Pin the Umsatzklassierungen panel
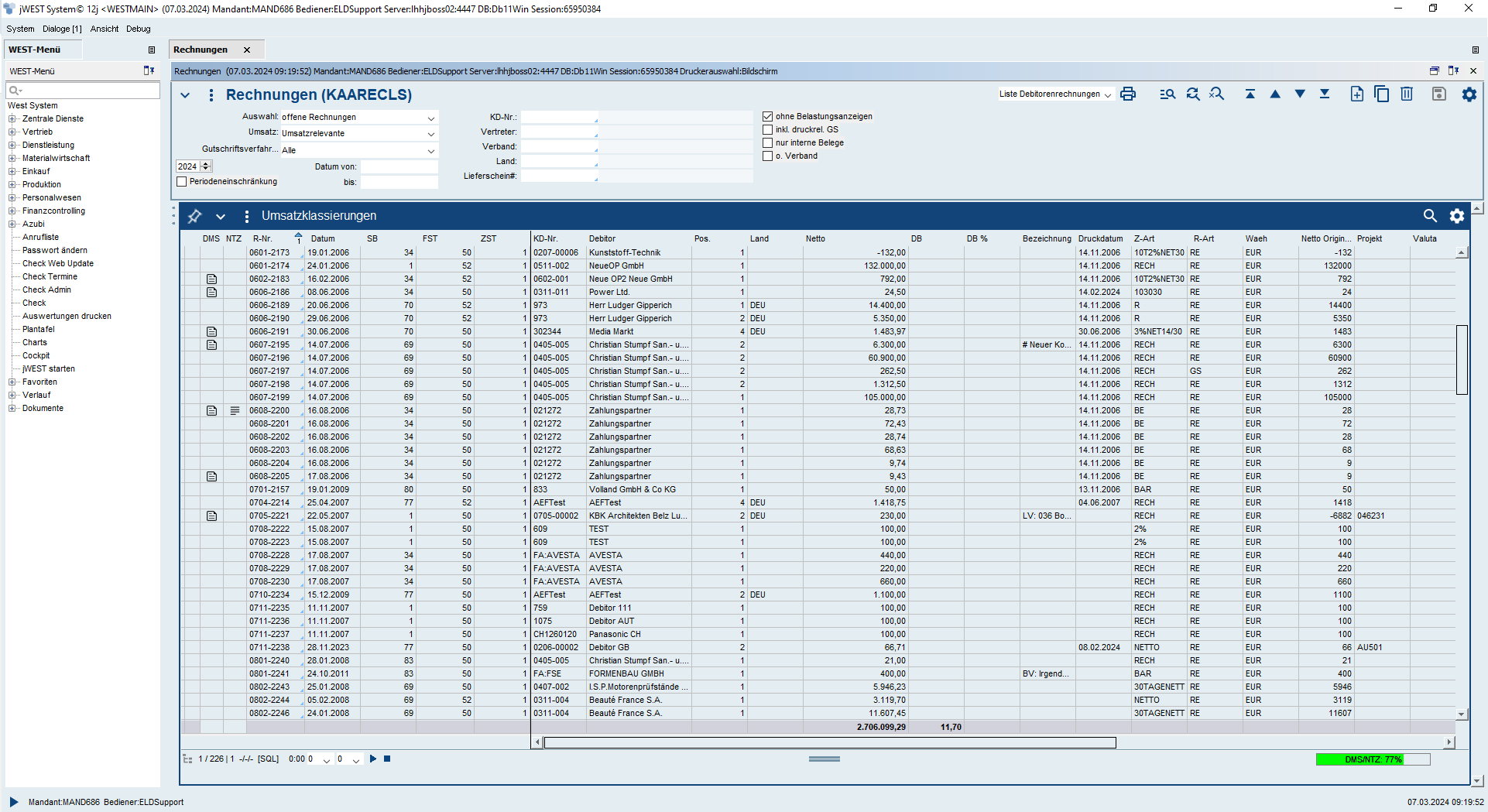The height and width of the screenshot is (812, 1488). [x=194, y=216]
